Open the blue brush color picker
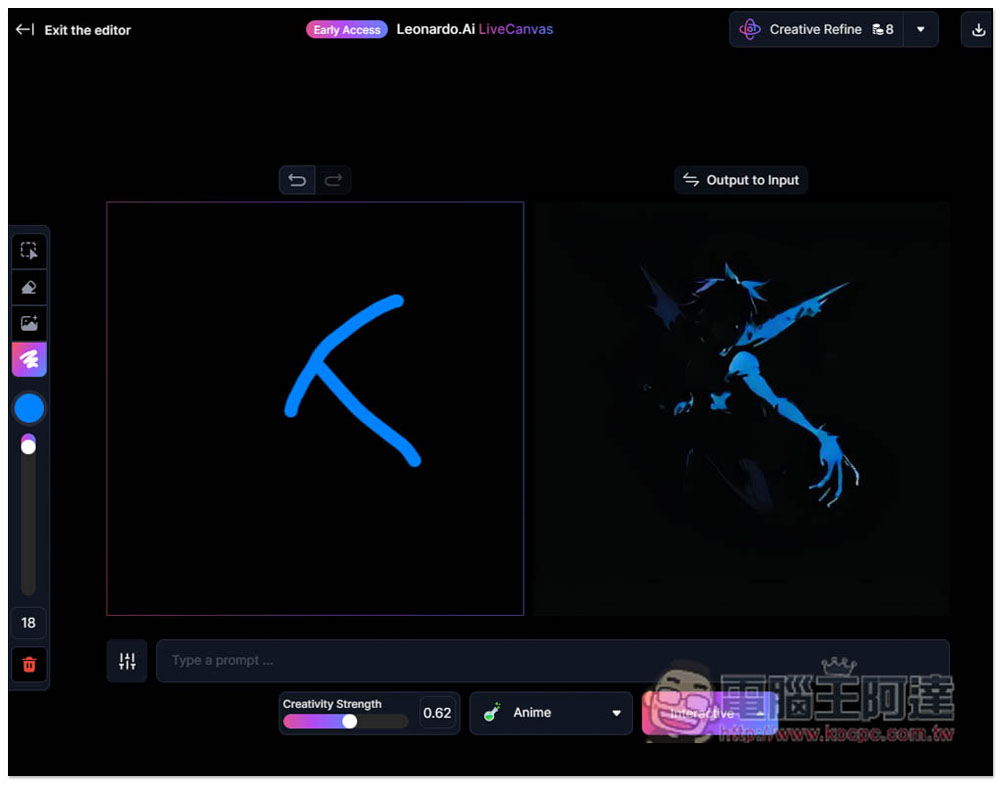Image resolution: width=1000 pixels, height=785 pixels. 29,408
